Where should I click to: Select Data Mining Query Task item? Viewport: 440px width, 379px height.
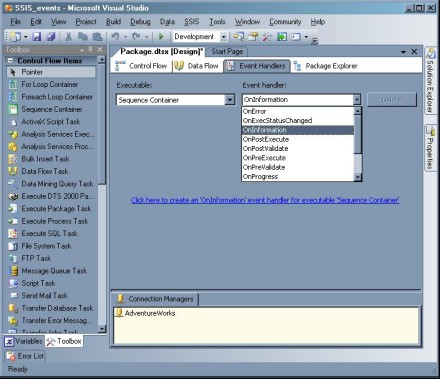point(51,184)
